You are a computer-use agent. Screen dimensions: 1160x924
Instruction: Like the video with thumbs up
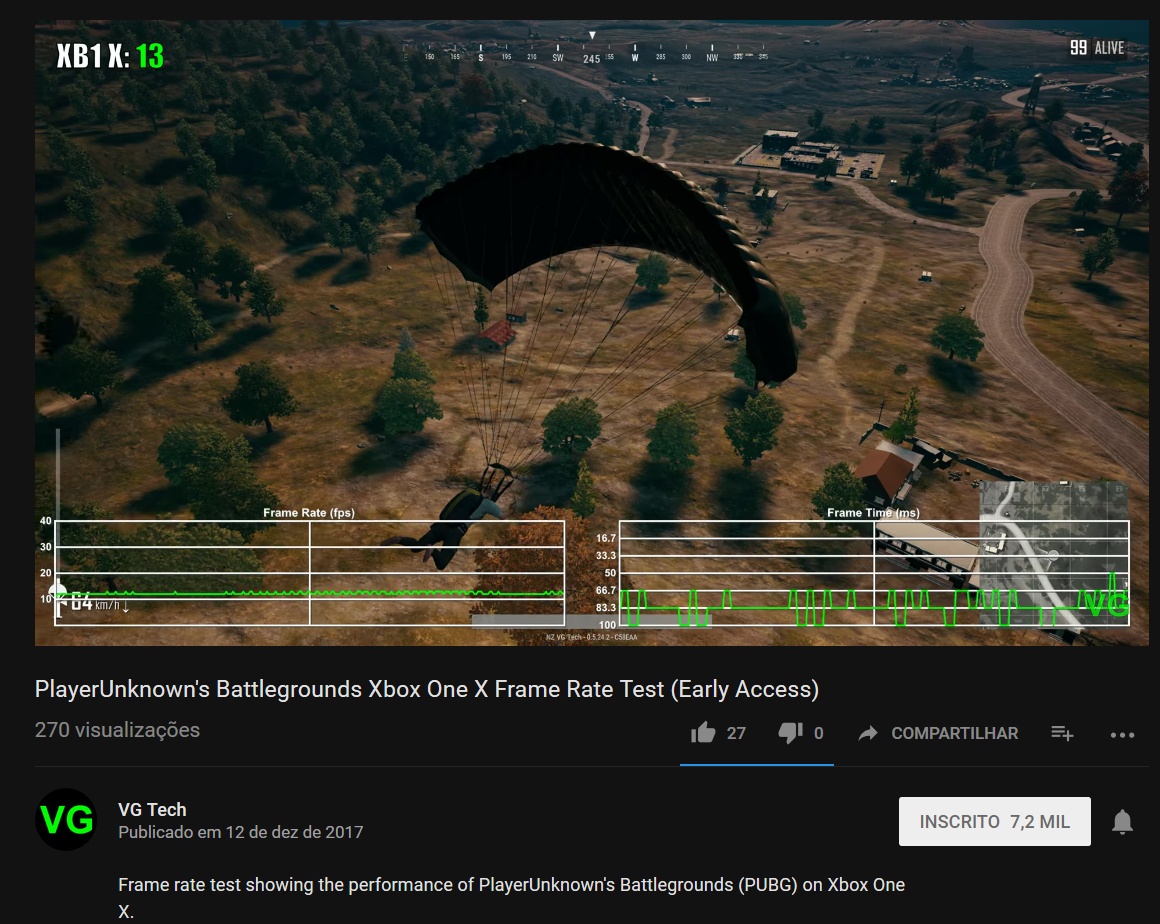[x=703, y=732]
